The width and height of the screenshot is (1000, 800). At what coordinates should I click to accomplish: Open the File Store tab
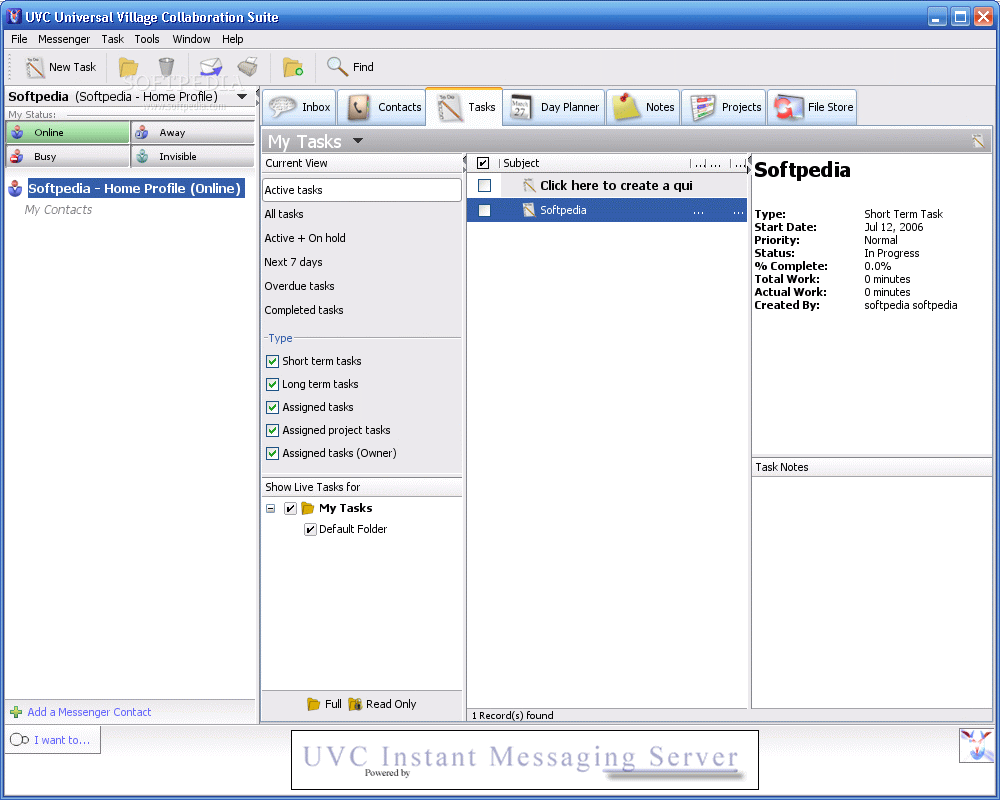[811, 107]
